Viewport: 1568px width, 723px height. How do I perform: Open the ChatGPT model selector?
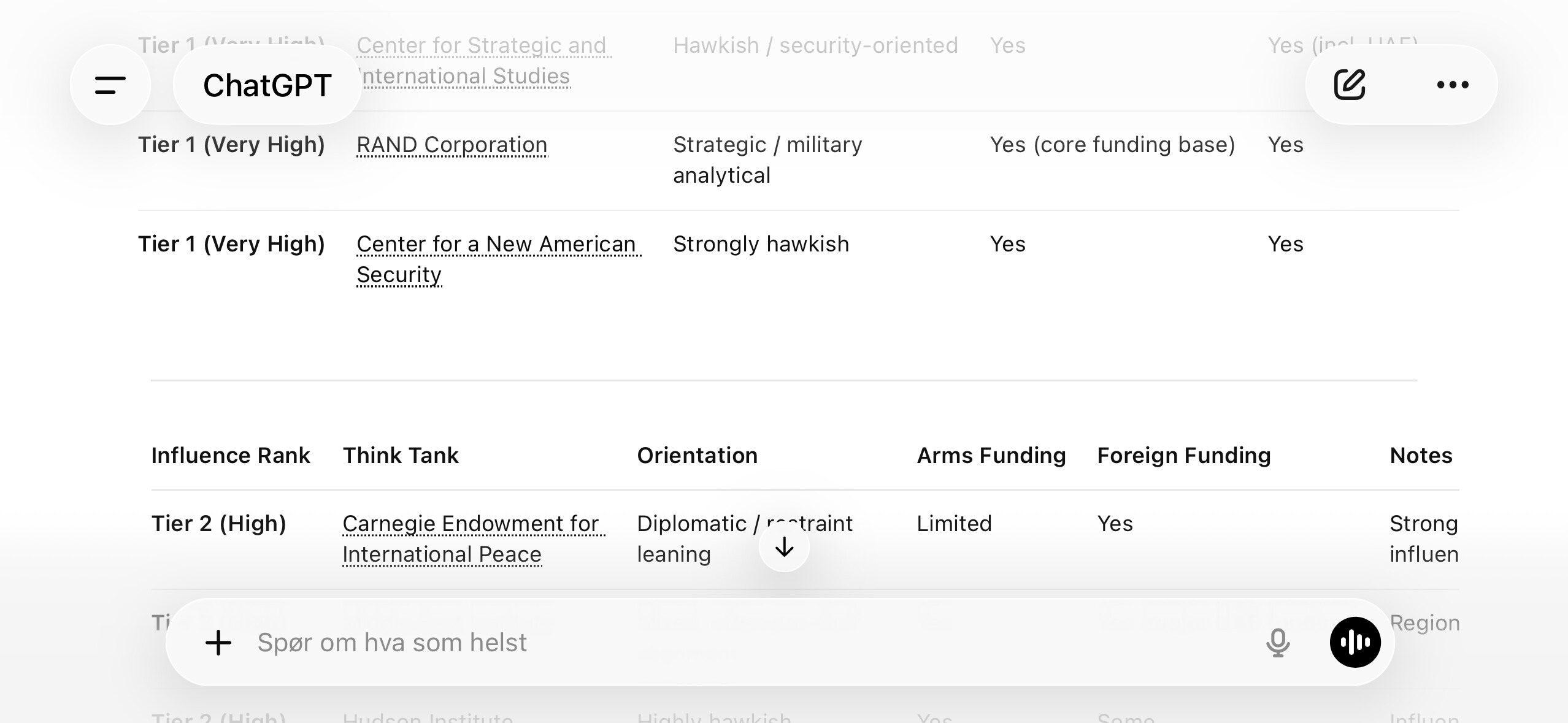tap(267, 85)
